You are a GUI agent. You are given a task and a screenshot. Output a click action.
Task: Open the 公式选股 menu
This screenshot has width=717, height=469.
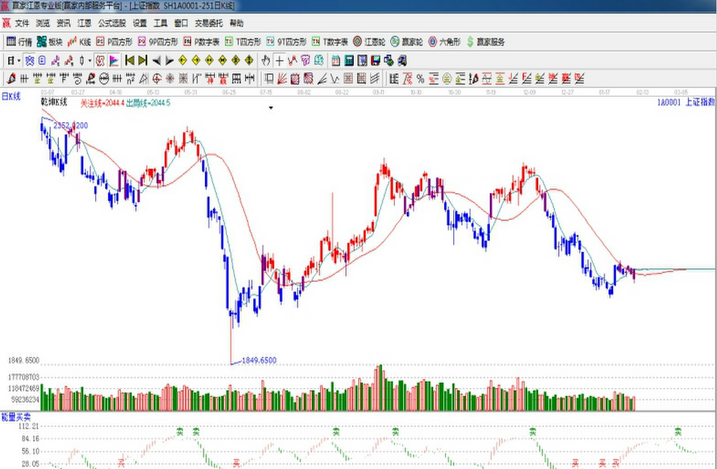pyautogui.click(x=111, y=22)
